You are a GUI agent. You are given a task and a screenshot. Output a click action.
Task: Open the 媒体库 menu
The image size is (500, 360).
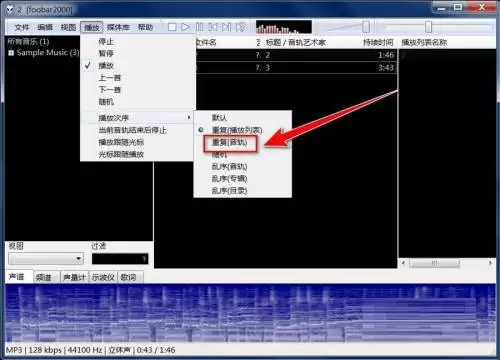[x=118, y=27]
